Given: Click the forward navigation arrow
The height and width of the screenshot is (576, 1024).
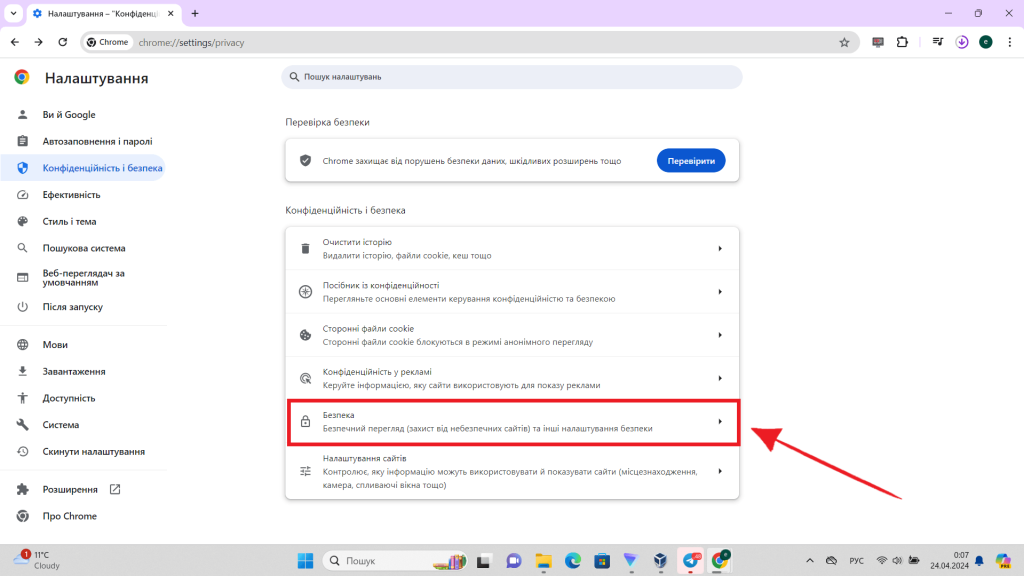Looking at the screenshot, I should coord(38,42).
